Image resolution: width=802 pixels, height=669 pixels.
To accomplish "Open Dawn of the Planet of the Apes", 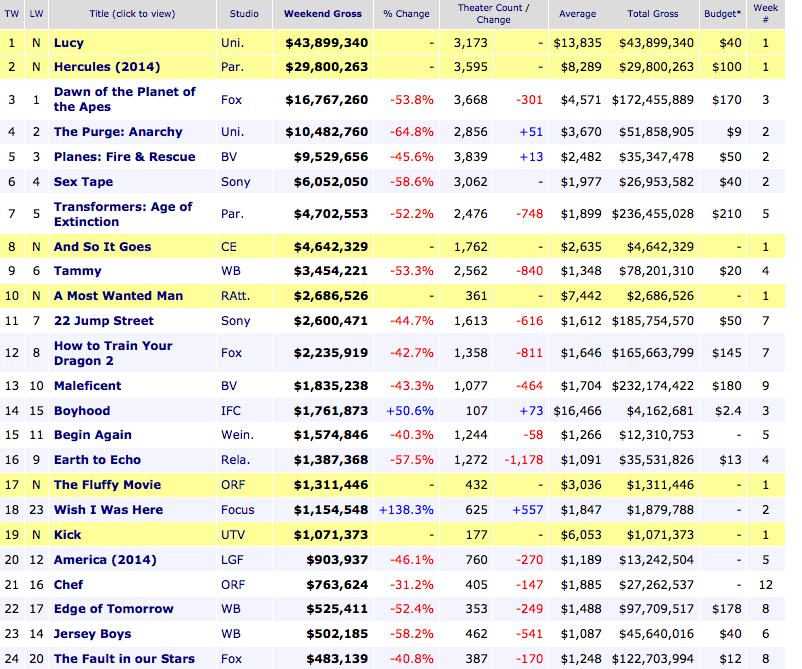I will 125,99.
